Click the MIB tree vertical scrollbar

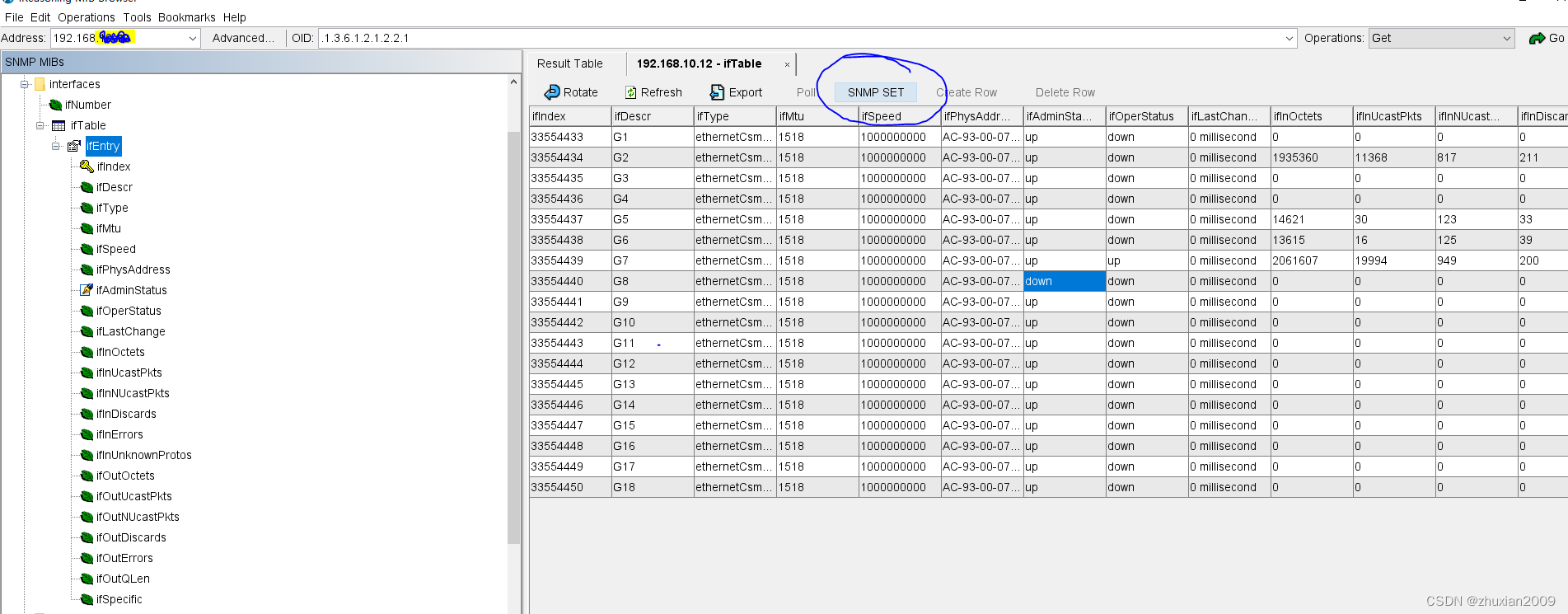point(513,338)
